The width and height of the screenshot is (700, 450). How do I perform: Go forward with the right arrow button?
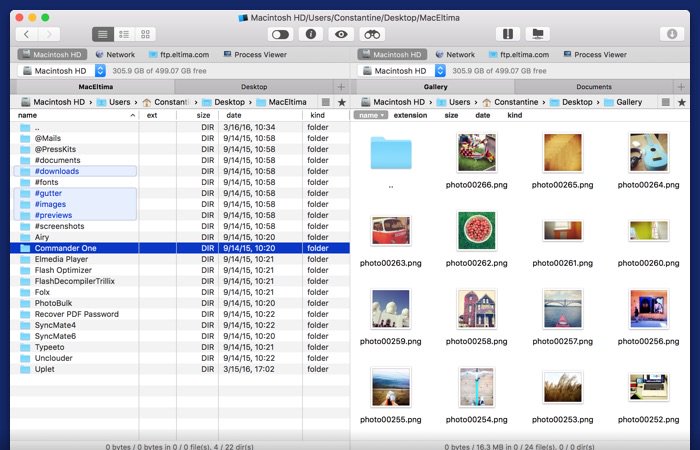[49, 34]
